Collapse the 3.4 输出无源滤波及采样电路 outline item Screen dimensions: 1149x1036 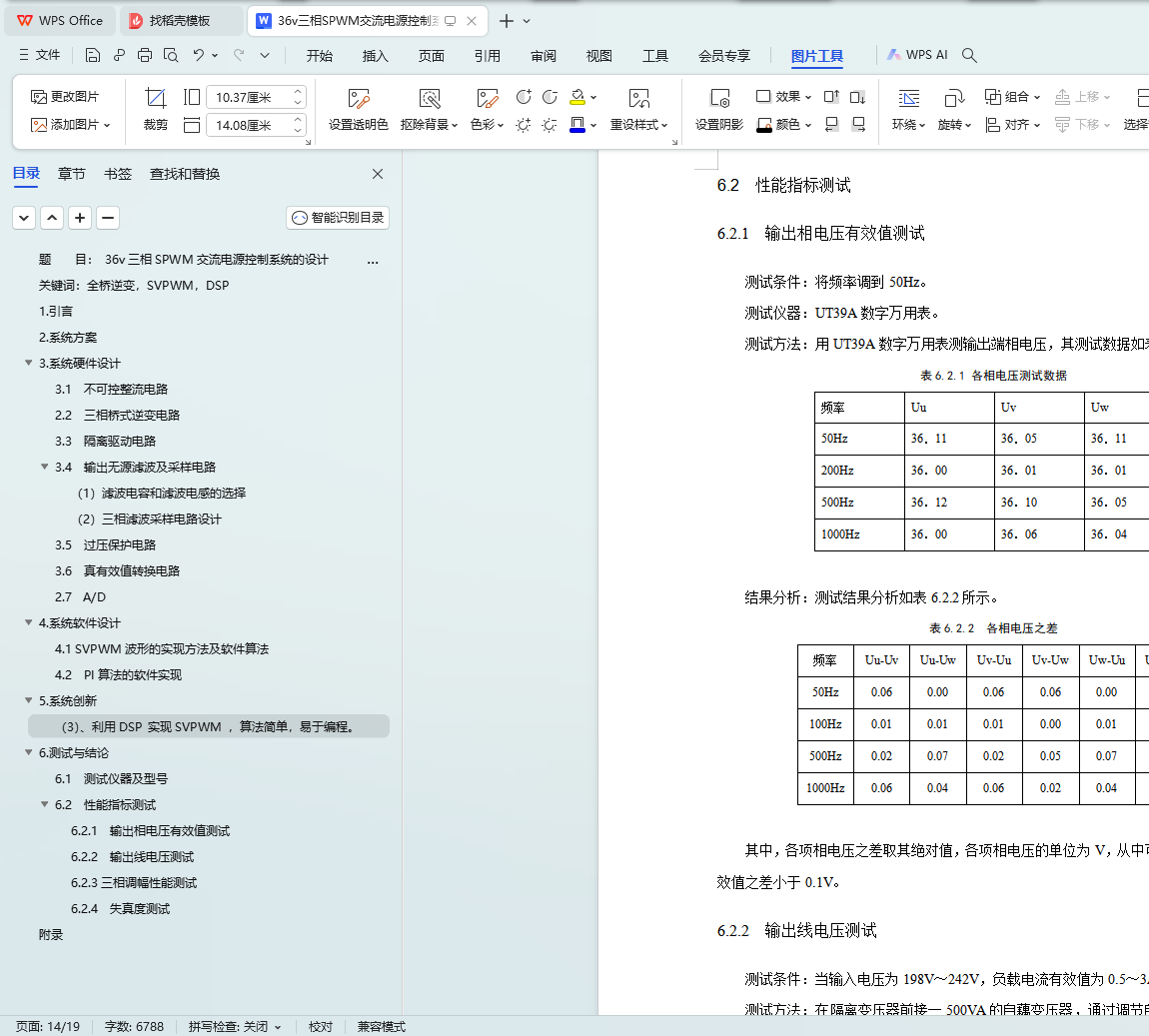[x=45, y=467]
